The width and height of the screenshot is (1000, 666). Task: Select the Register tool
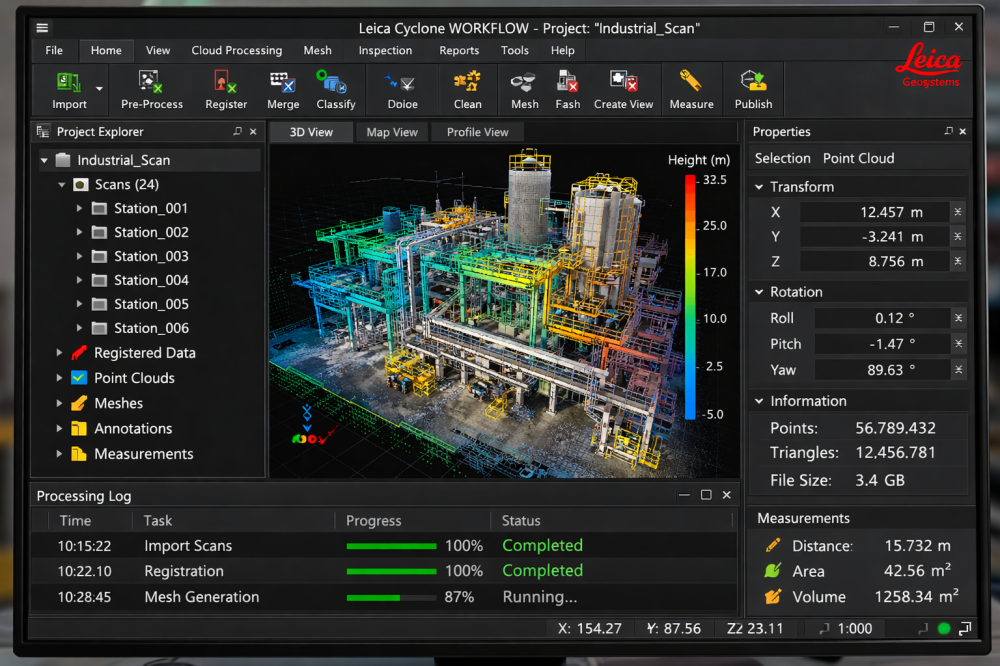tap(225, 89)
